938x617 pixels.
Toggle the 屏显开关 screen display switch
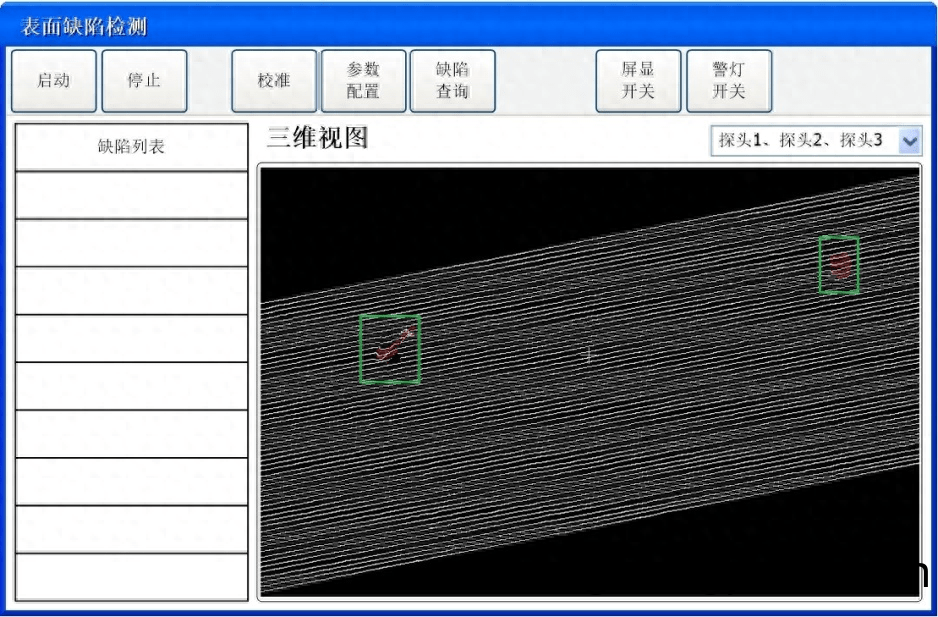tap(638, 81)
